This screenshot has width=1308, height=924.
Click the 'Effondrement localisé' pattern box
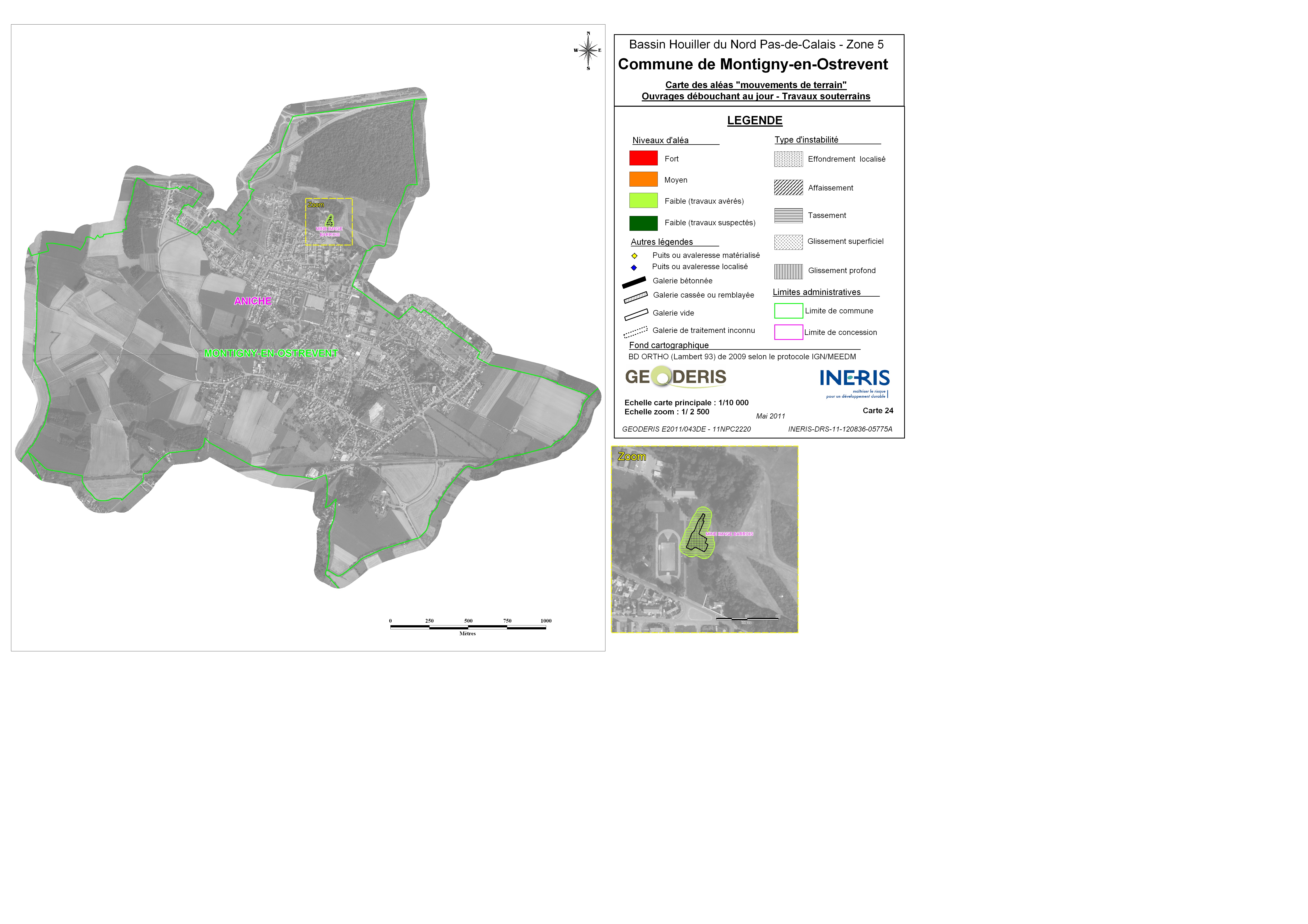click(788, 159)
